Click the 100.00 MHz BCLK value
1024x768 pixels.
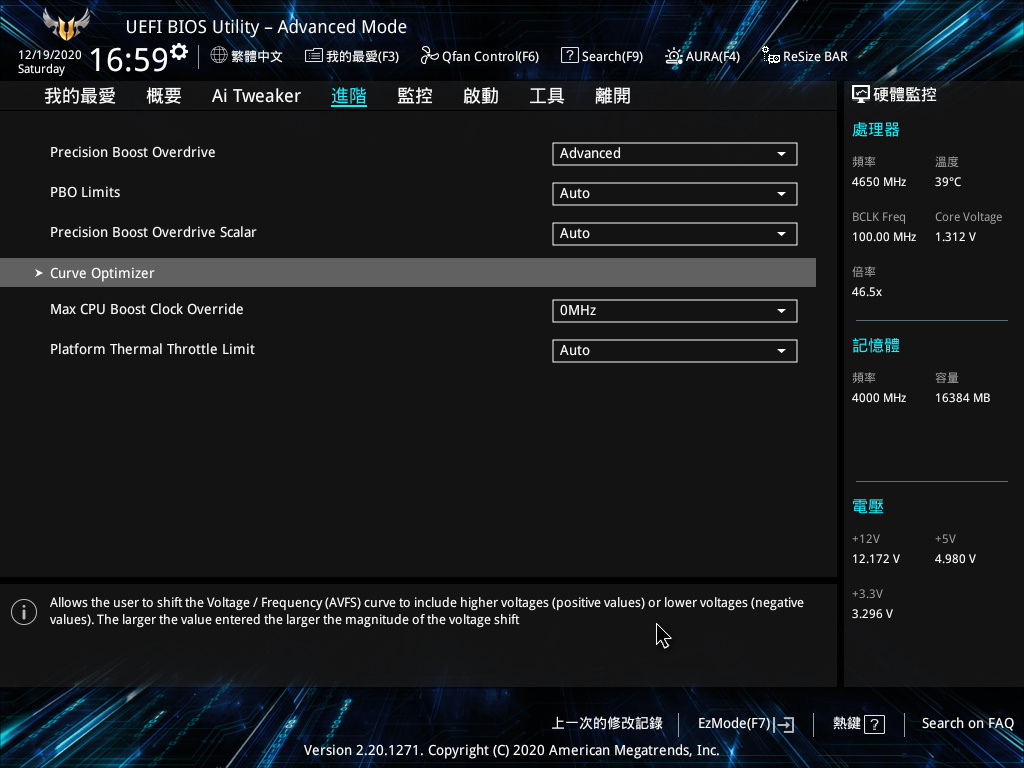coord(884,236)
